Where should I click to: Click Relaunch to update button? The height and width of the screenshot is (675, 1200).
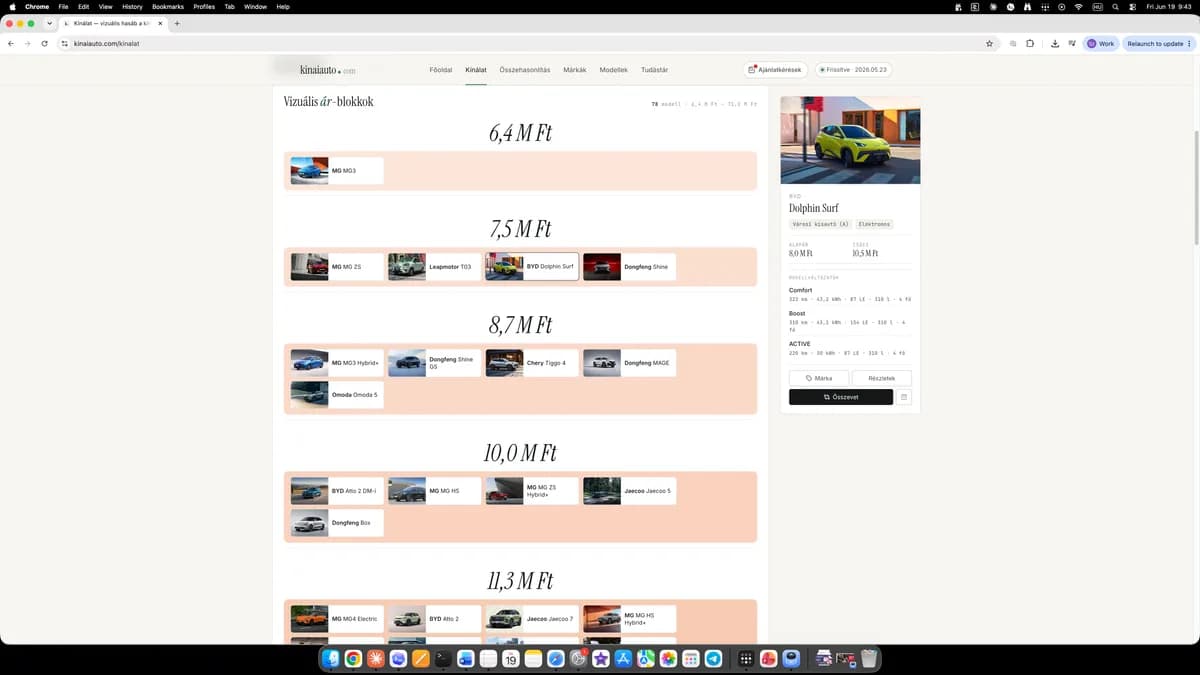point(1158,44)
